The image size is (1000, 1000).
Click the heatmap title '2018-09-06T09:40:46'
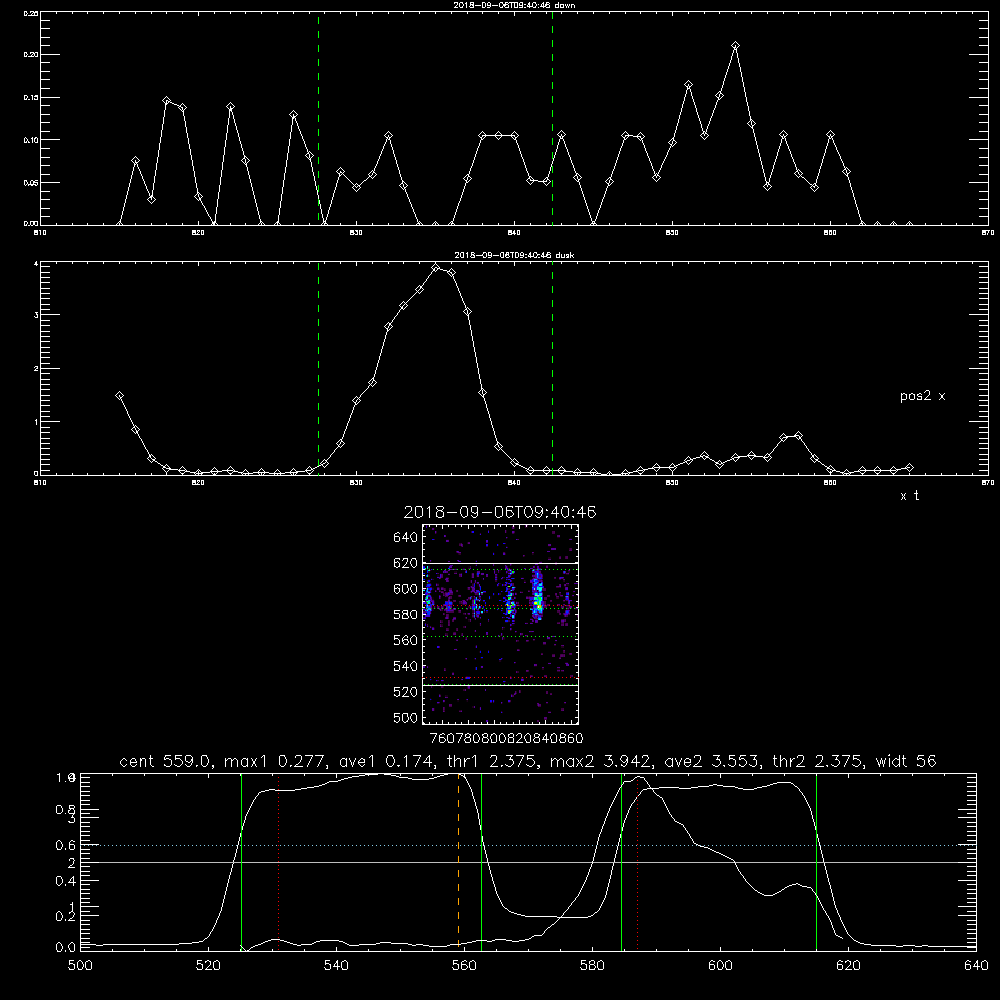tap(499, 512)
